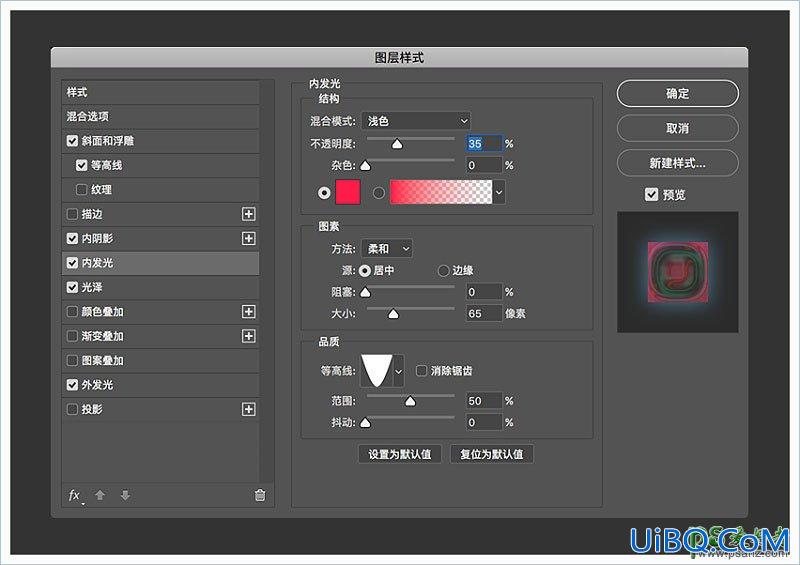Click the plus icon beside 内阴影
Screen dimensions: 800x565
click(x=248, y=238)
